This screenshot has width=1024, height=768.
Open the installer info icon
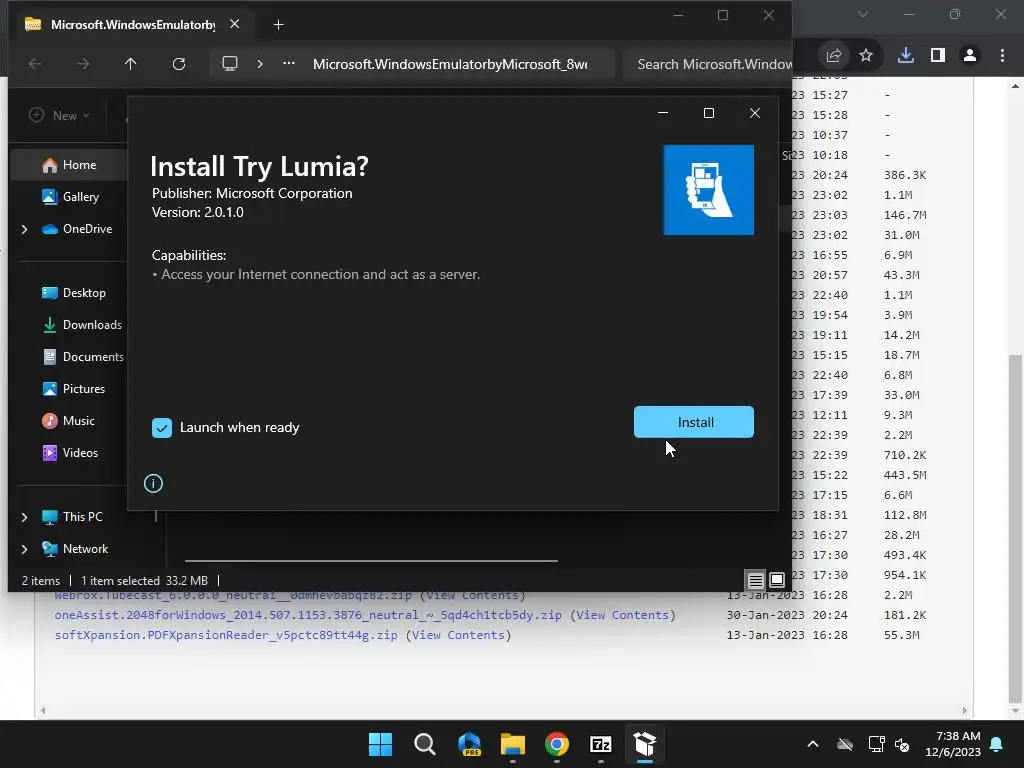[153, 483]
